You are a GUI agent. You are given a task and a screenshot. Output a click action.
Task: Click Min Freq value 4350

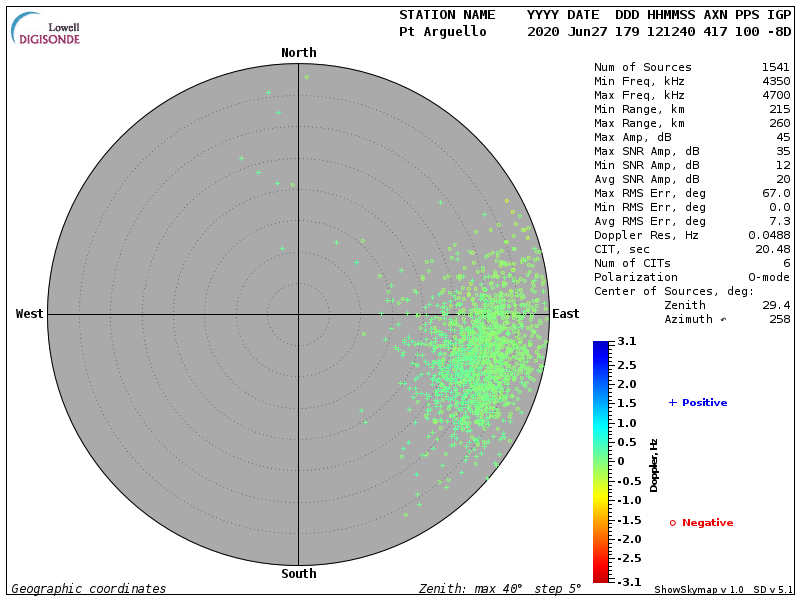pos(776,81)
